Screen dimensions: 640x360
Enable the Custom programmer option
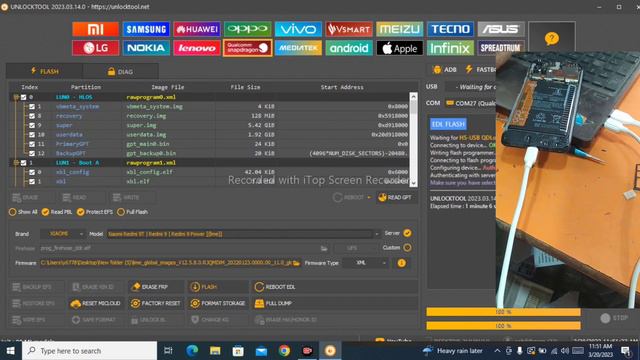point(407,247)
